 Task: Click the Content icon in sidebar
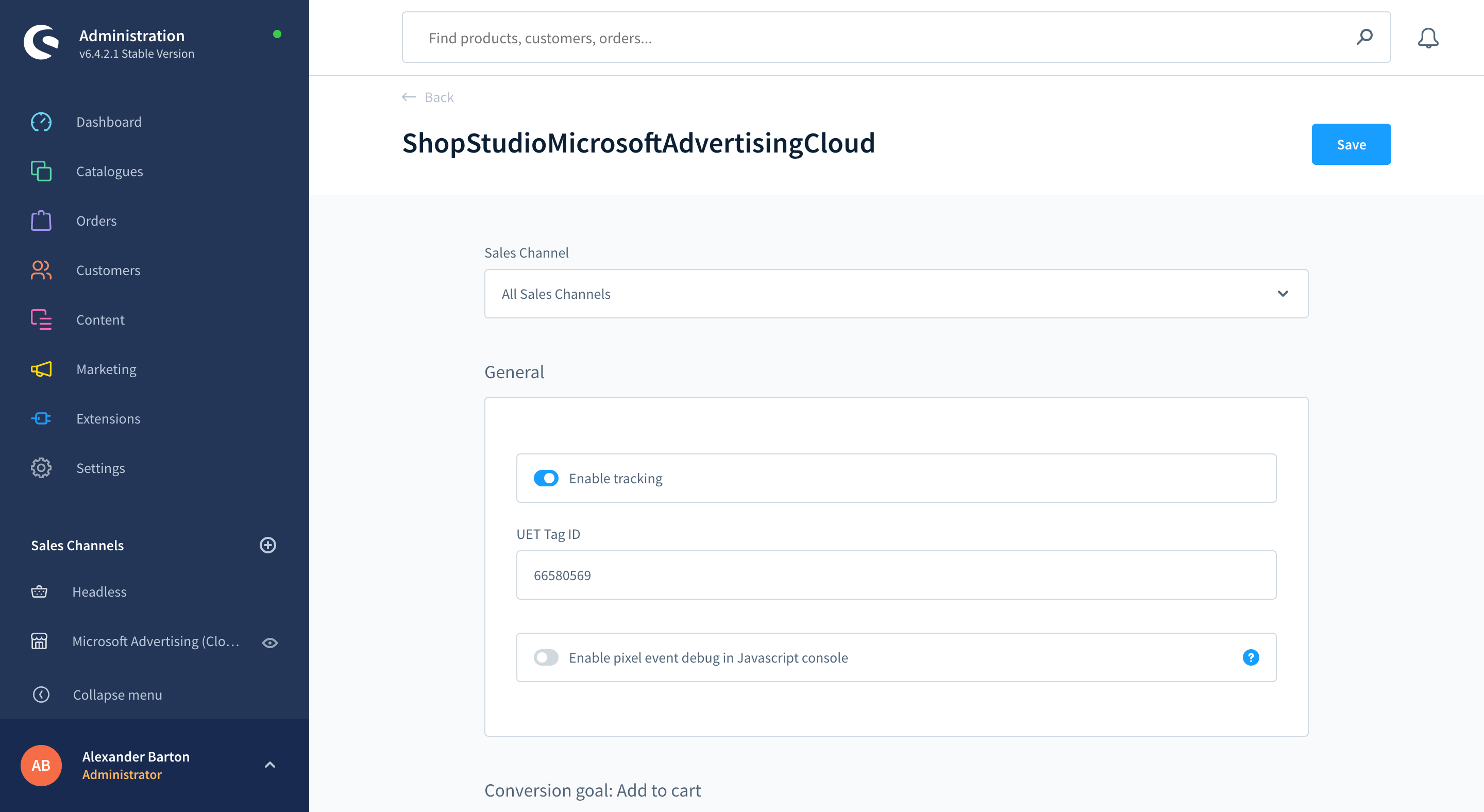click(40, 319)
